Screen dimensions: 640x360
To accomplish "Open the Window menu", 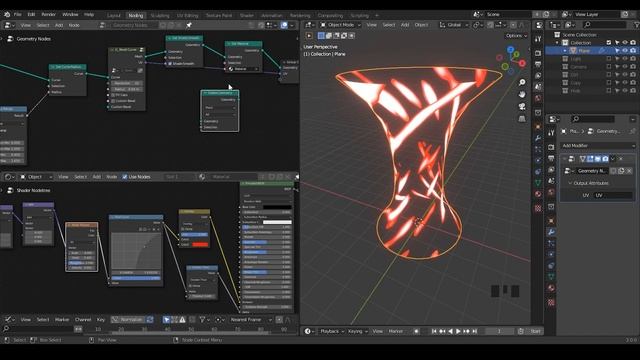I will [70, 14].
